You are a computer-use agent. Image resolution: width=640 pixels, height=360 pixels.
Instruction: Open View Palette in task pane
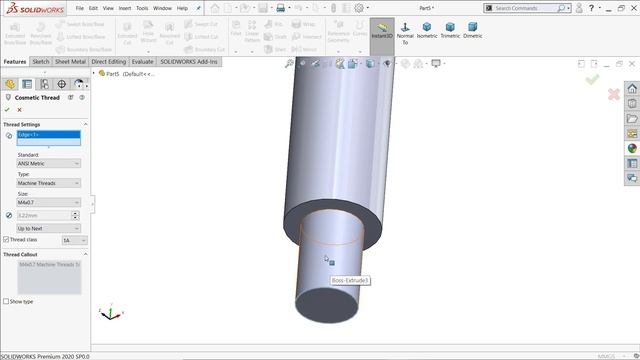pos(632,133)
